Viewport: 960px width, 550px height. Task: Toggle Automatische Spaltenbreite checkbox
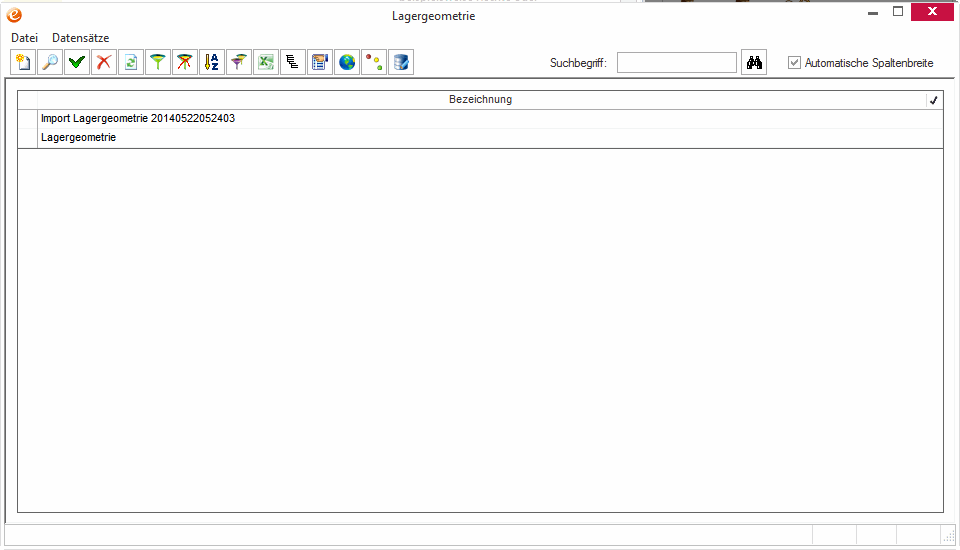coord(794,62)
